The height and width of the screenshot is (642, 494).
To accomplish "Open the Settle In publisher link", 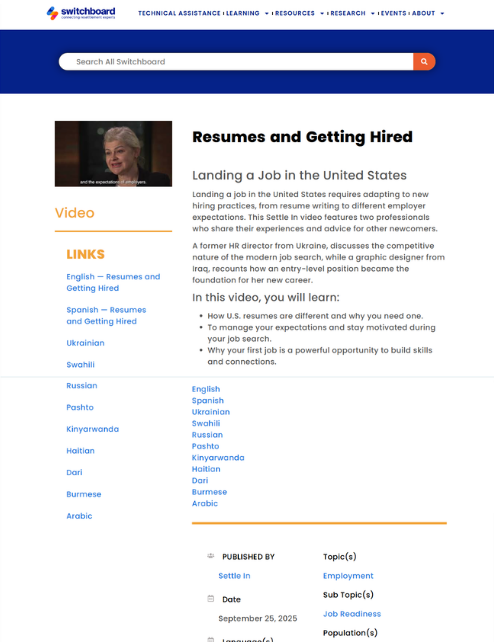I will (x=234, y=576).
